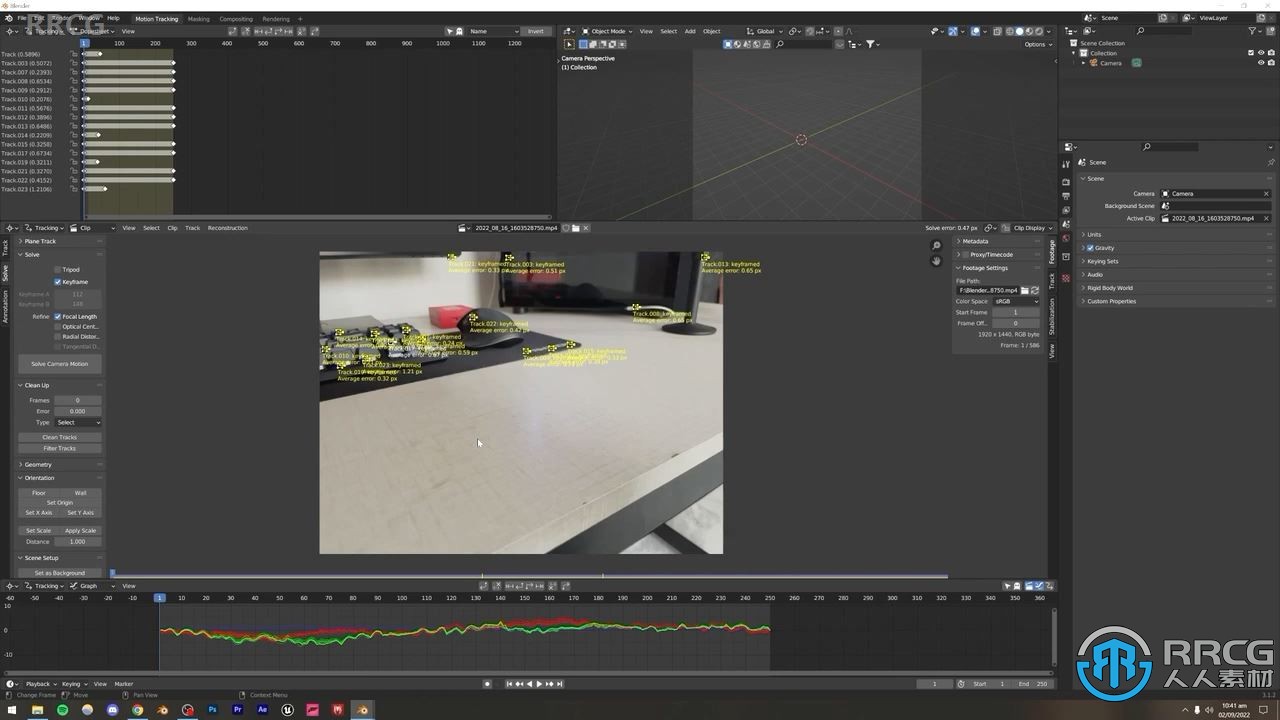
Task: Open the Reconstruction menu in clip editor
Action: (227, 228)
